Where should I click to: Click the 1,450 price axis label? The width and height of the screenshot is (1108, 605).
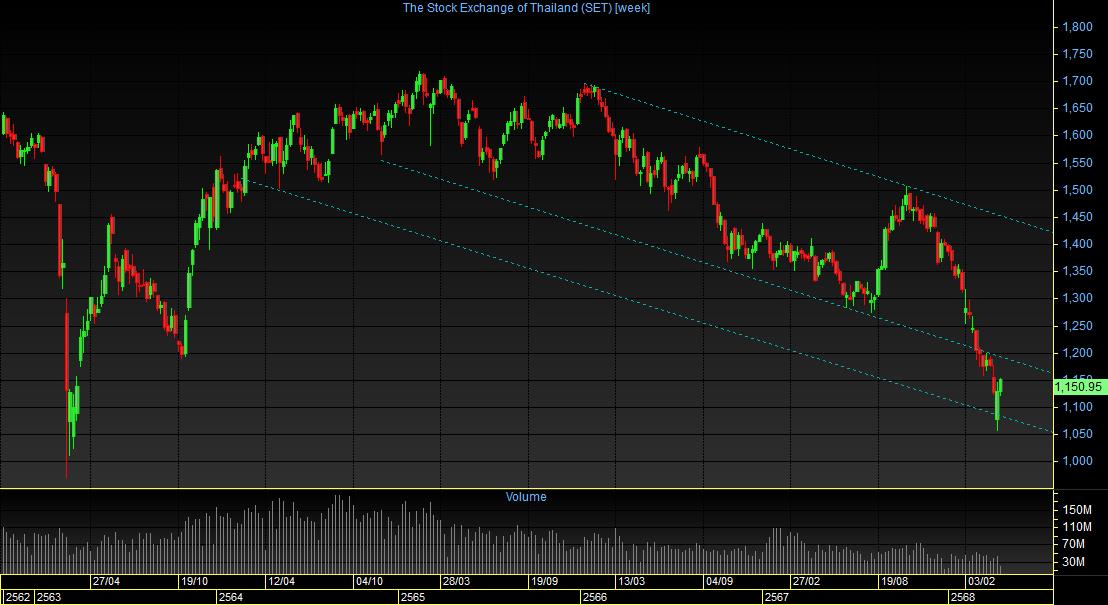(1078, 217)
